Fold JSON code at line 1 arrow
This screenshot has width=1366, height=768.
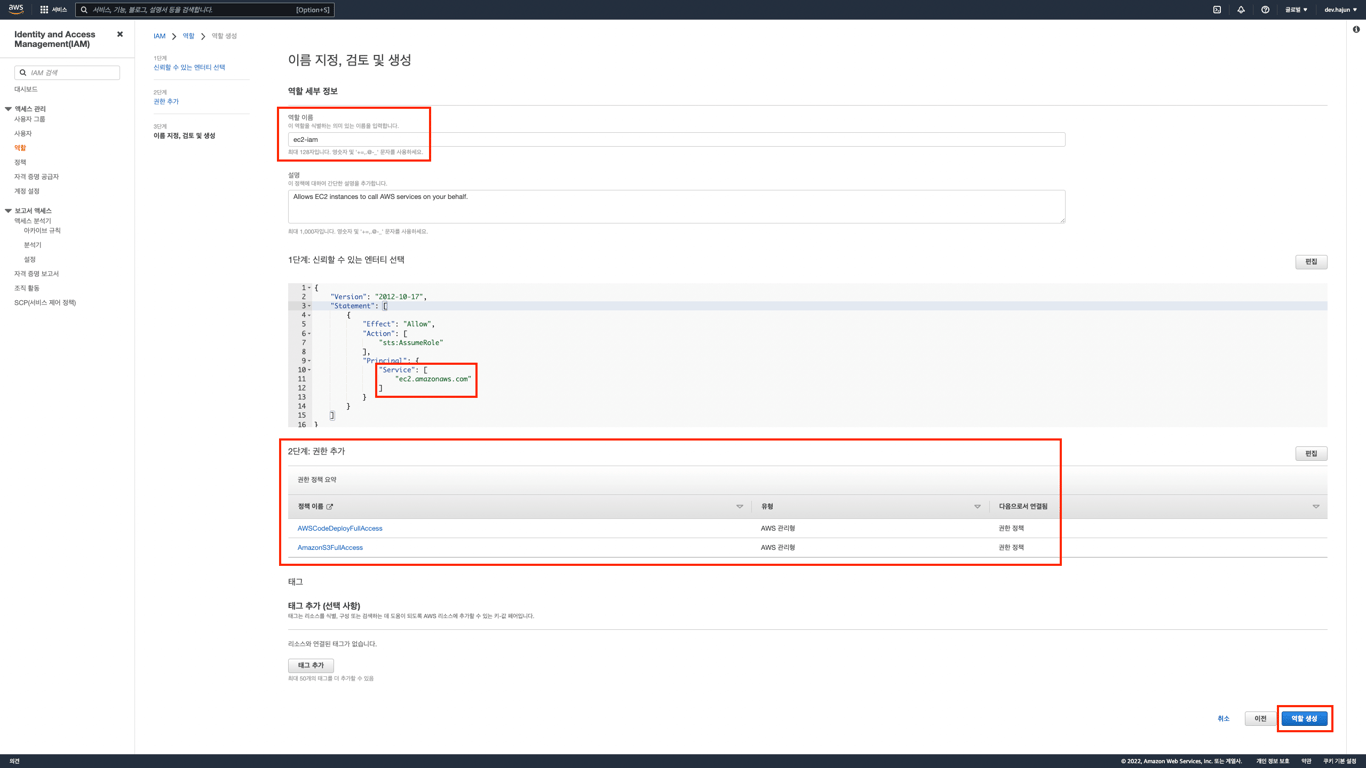click(x=310, y=288)
